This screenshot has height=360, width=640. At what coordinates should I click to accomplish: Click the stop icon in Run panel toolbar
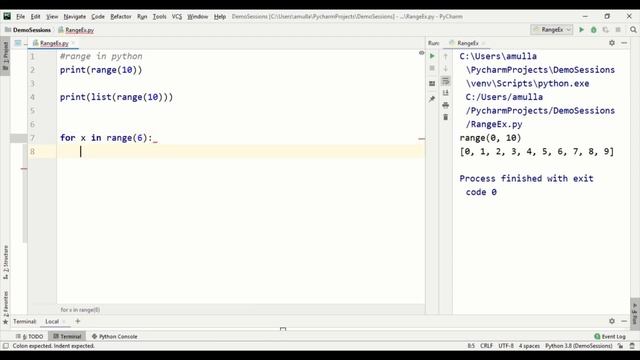click(x=432, y=68)
